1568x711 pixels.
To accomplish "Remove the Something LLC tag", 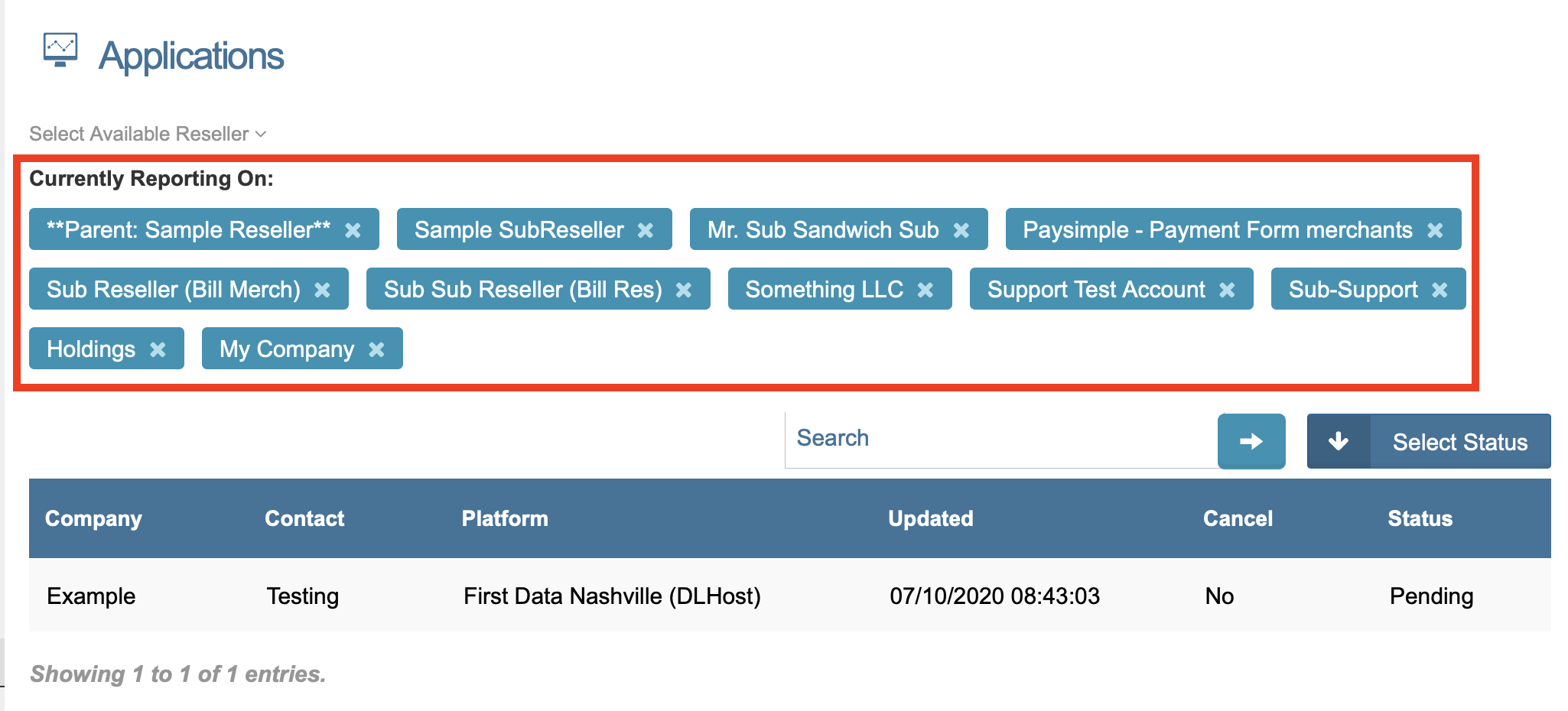I will click(926, 290).
